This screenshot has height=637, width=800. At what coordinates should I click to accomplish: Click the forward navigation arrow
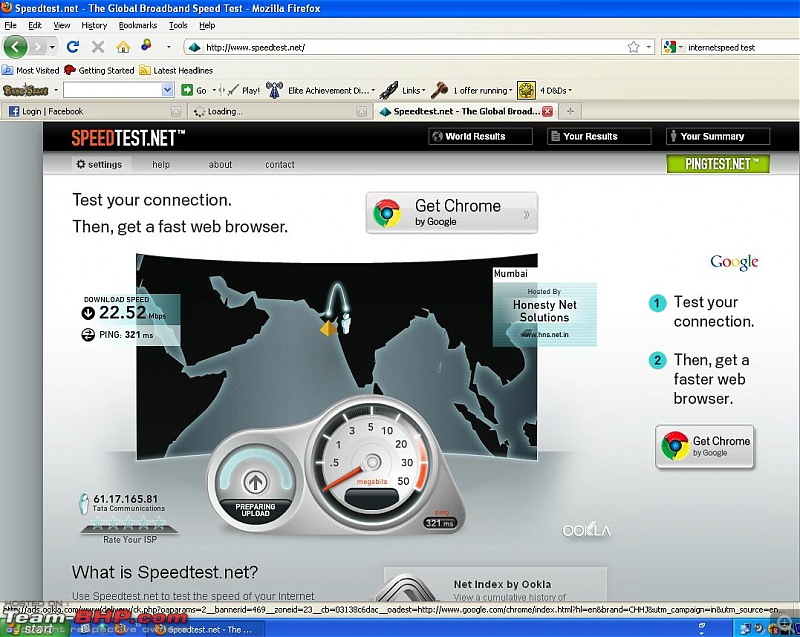pyautogui.click(x=37, y=47)
